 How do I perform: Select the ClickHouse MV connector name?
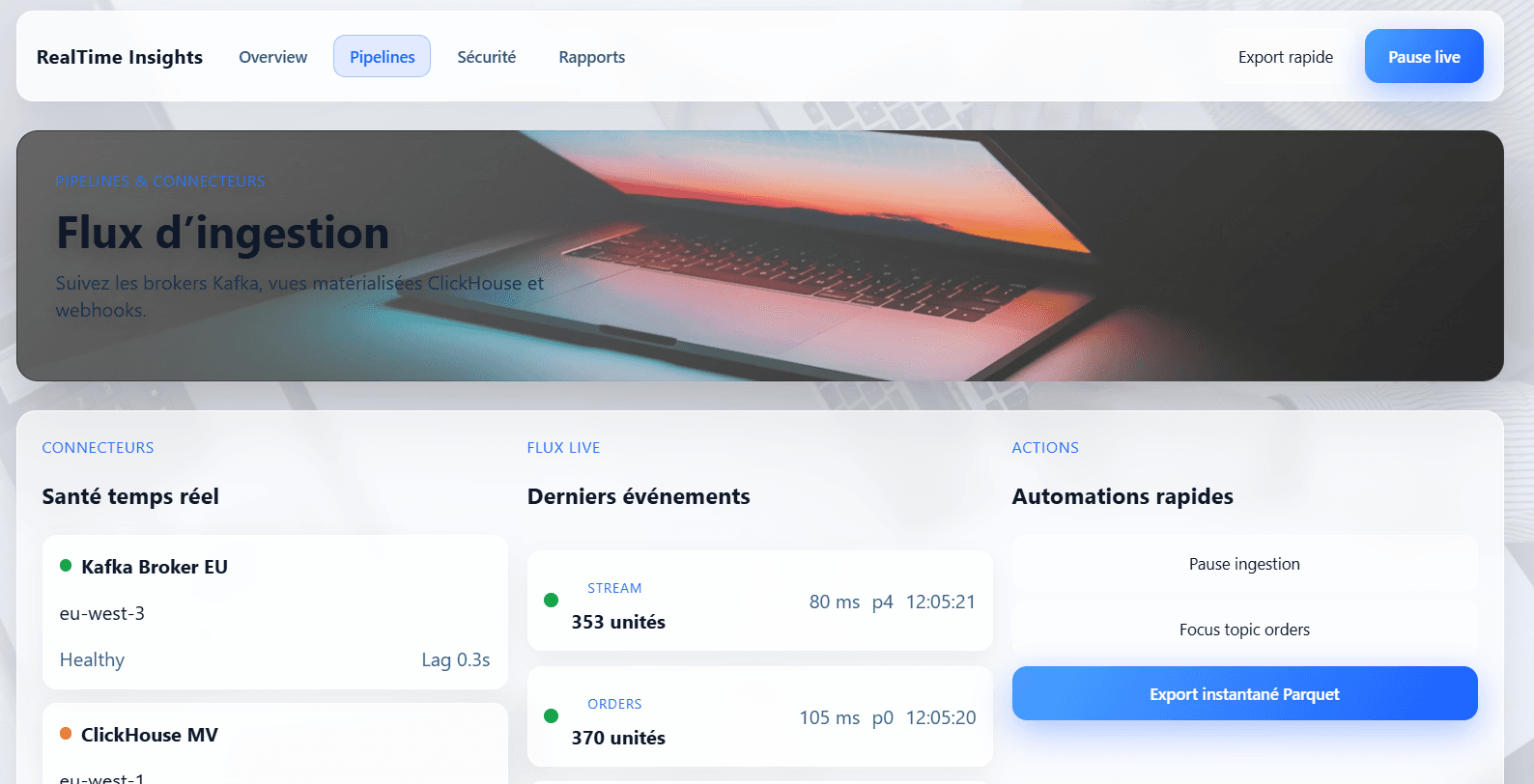point(150,735)
